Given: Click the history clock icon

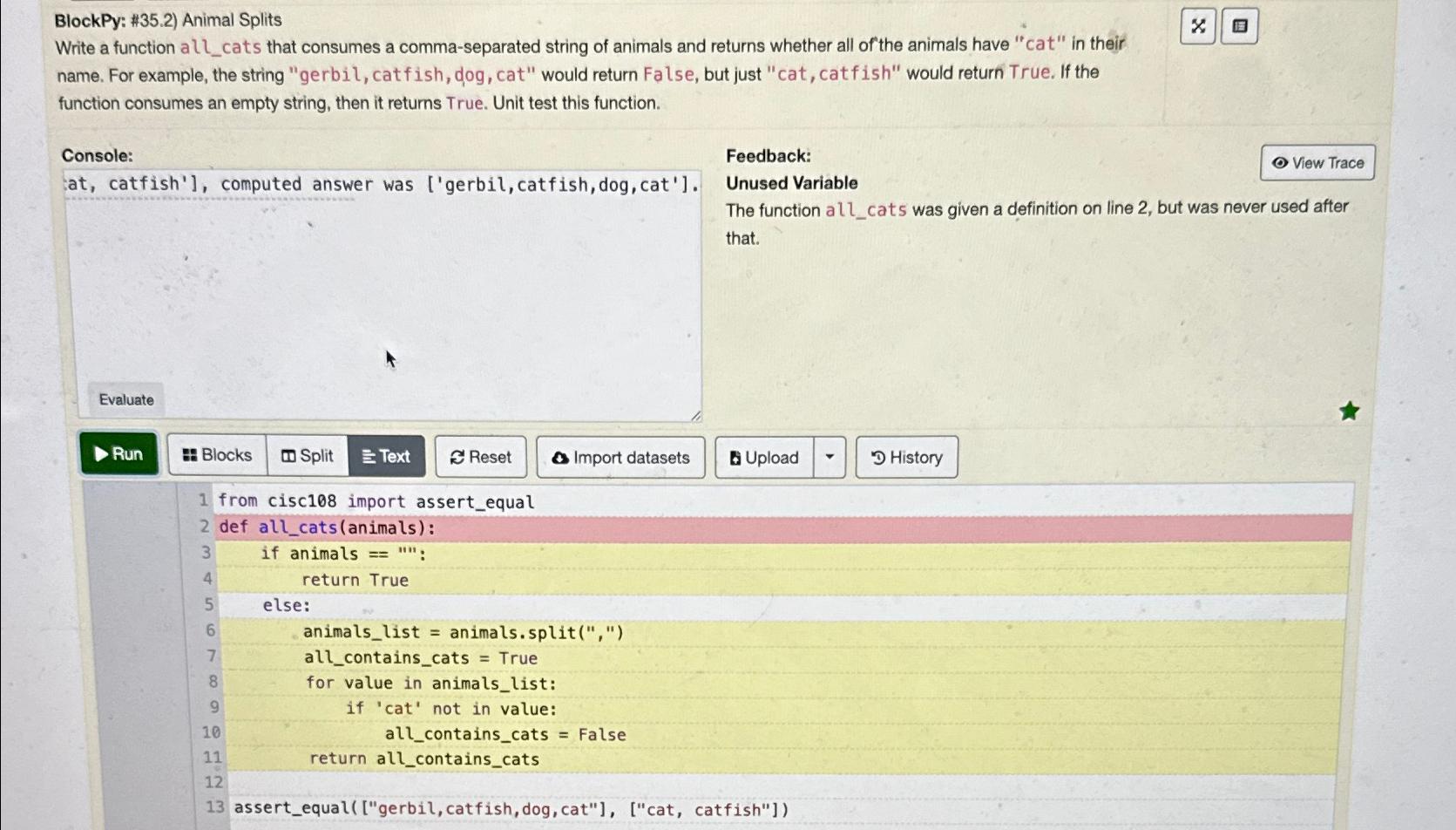Looking at the screenshot, I should click(880, 457).
